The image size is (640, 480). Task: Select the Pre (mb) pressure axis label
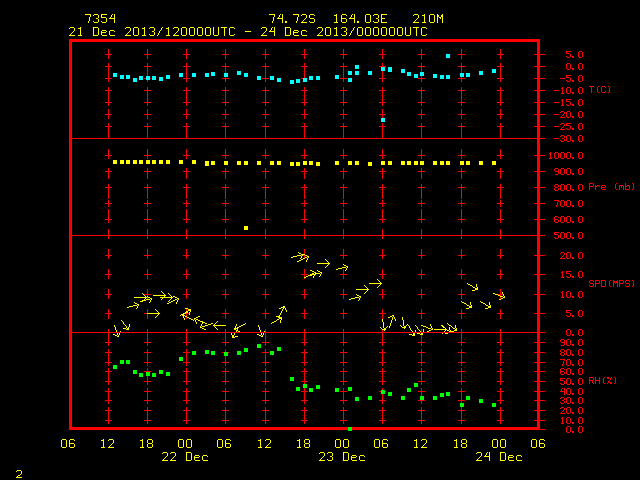[x=611, y=187]
